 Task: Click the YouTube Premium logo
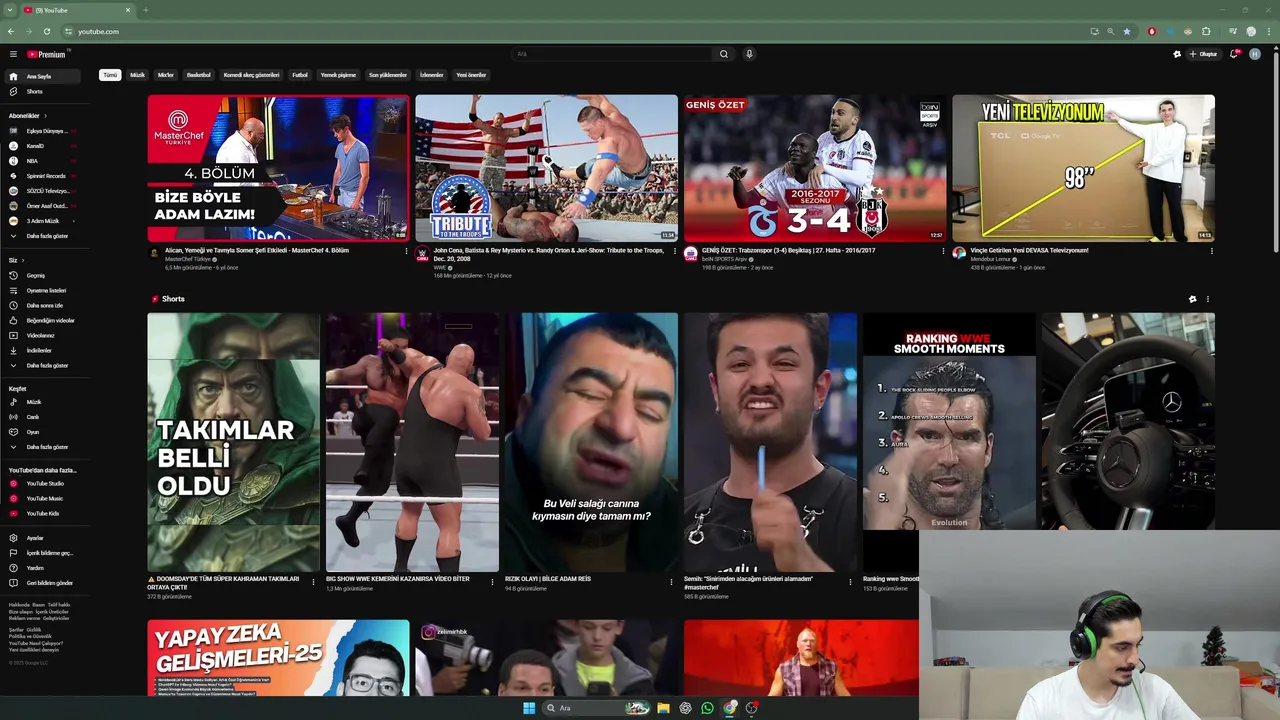(46, 54)
